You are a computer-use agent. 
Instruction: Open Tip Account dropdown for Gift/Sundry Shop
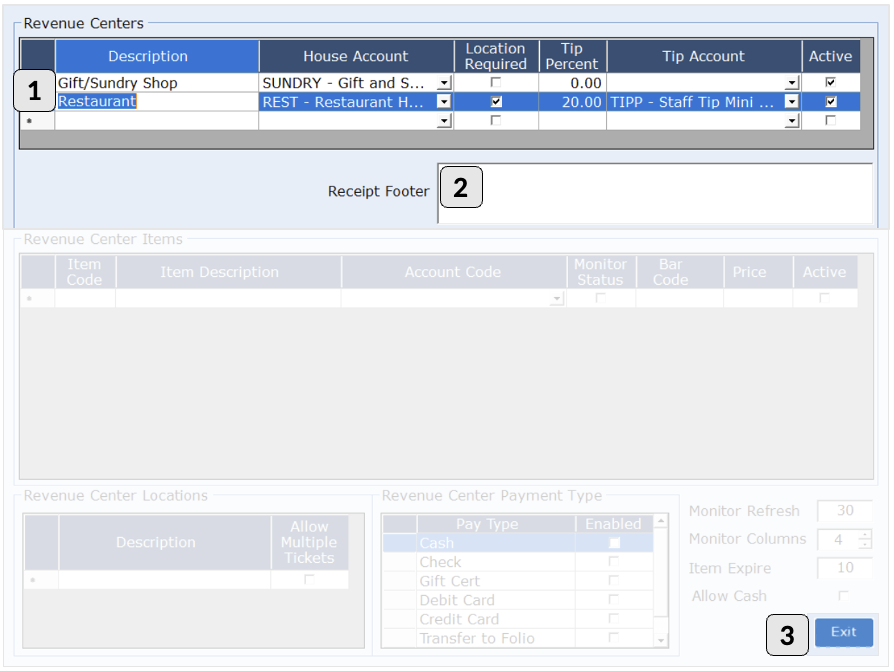coord(792,83)
